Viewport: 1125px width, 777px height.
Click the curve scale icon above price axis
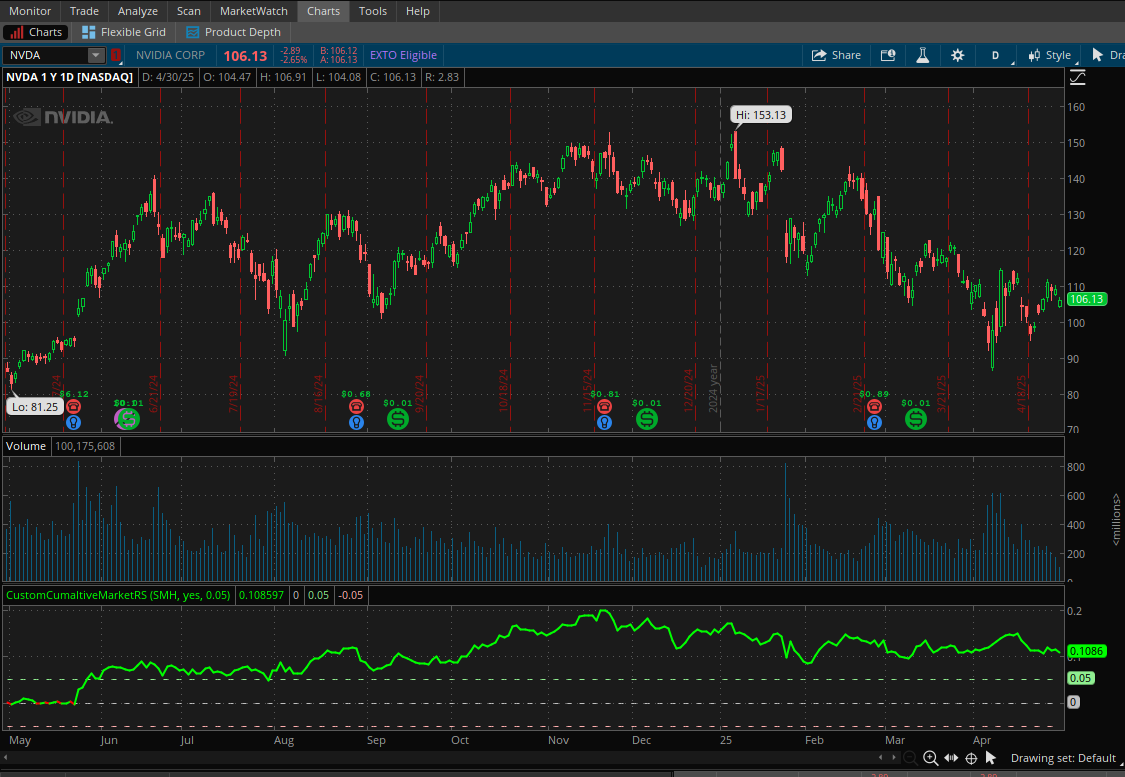pos(1078,77)
